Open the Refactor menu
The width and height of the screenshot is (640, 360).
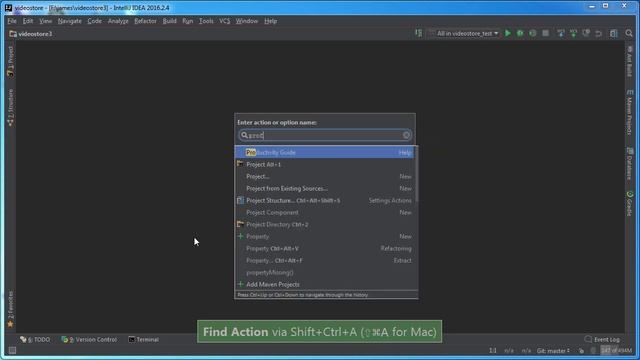[x=145, y=21]
